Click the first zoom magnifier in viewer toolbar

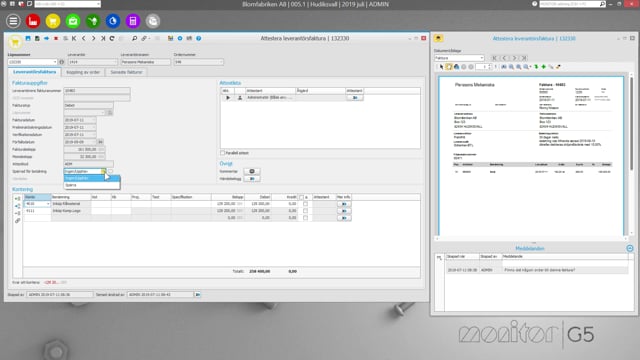pos(511,67)
